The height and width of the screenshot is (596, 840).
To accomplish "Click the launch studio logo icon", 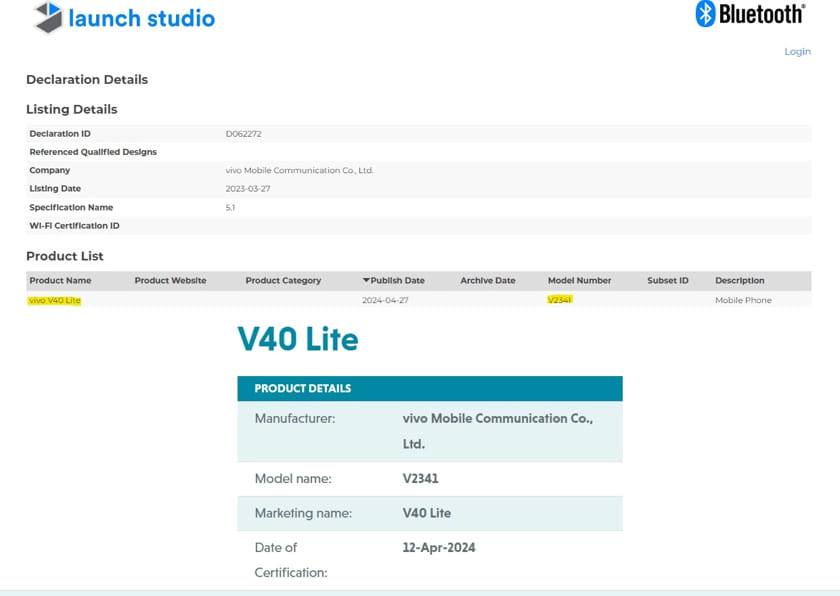I will click(x=48, y=17).
